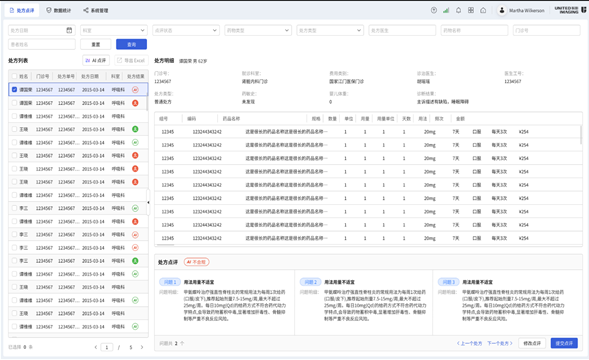Focus the 处方日期 date field
This screenshot has width=589, height=360.
coord(42,30)
